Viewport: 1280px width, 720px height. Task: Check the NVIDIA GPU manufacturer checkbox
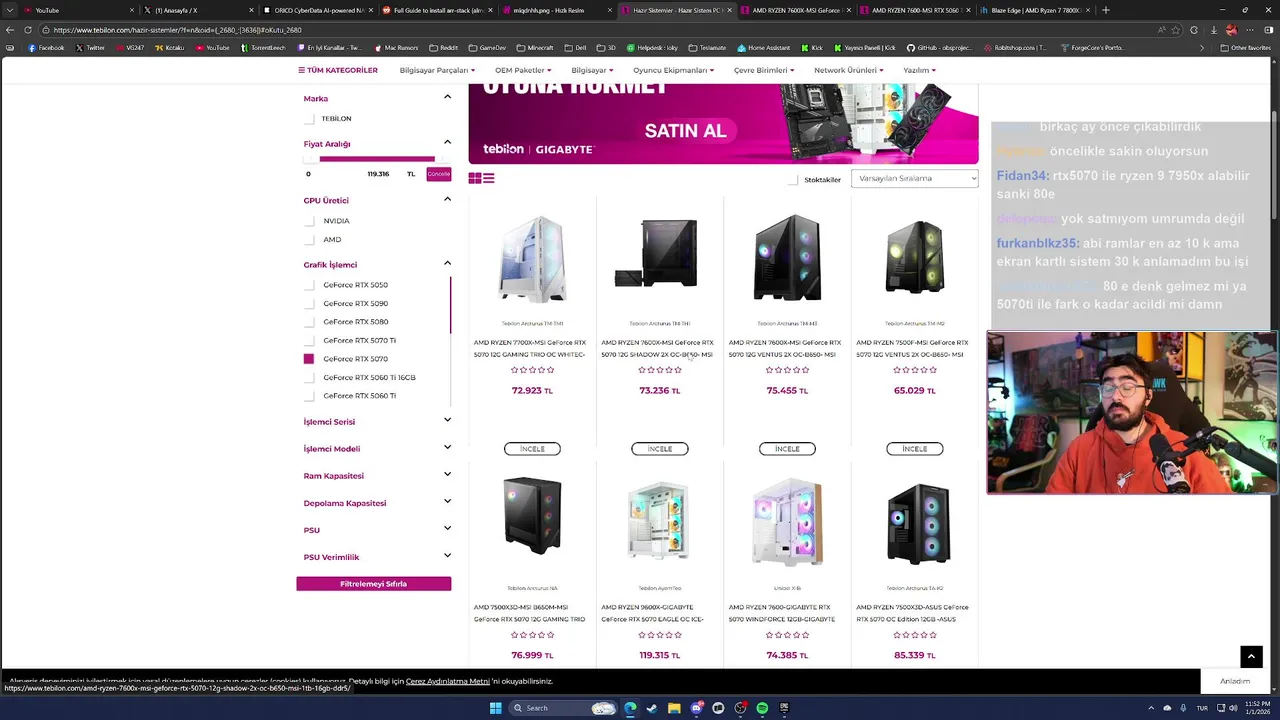click(309, 221)
